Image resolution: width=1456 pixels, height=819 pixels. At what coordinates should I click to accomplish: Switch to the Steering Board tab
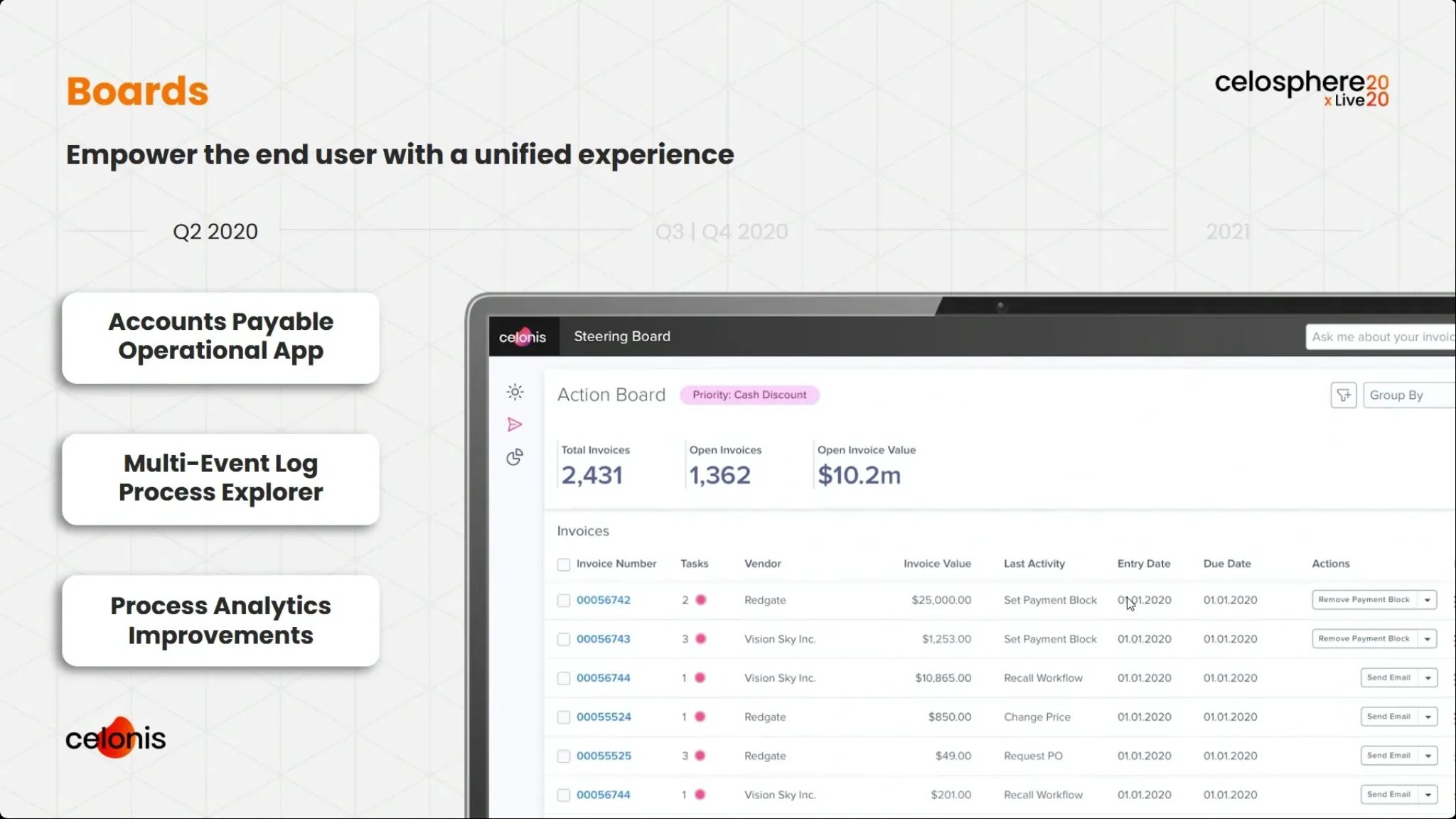622,336
